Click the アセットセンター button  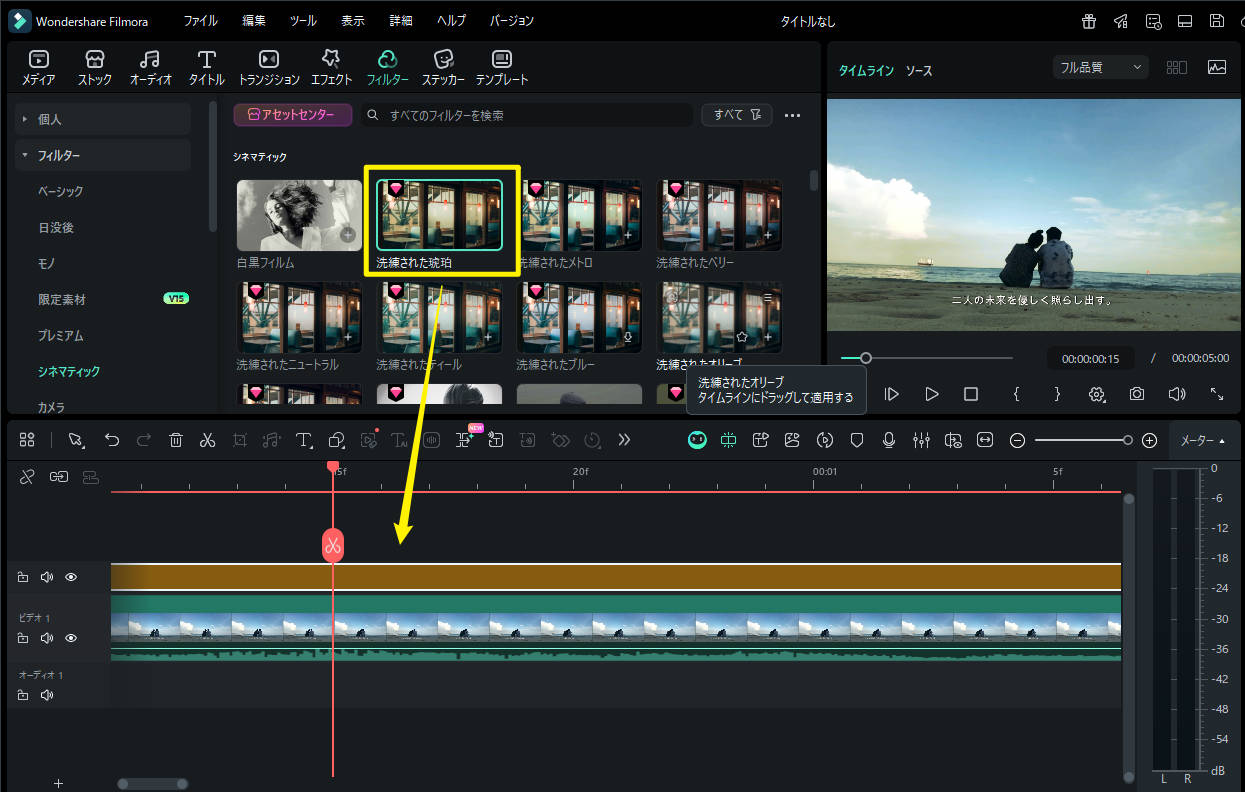293,115
